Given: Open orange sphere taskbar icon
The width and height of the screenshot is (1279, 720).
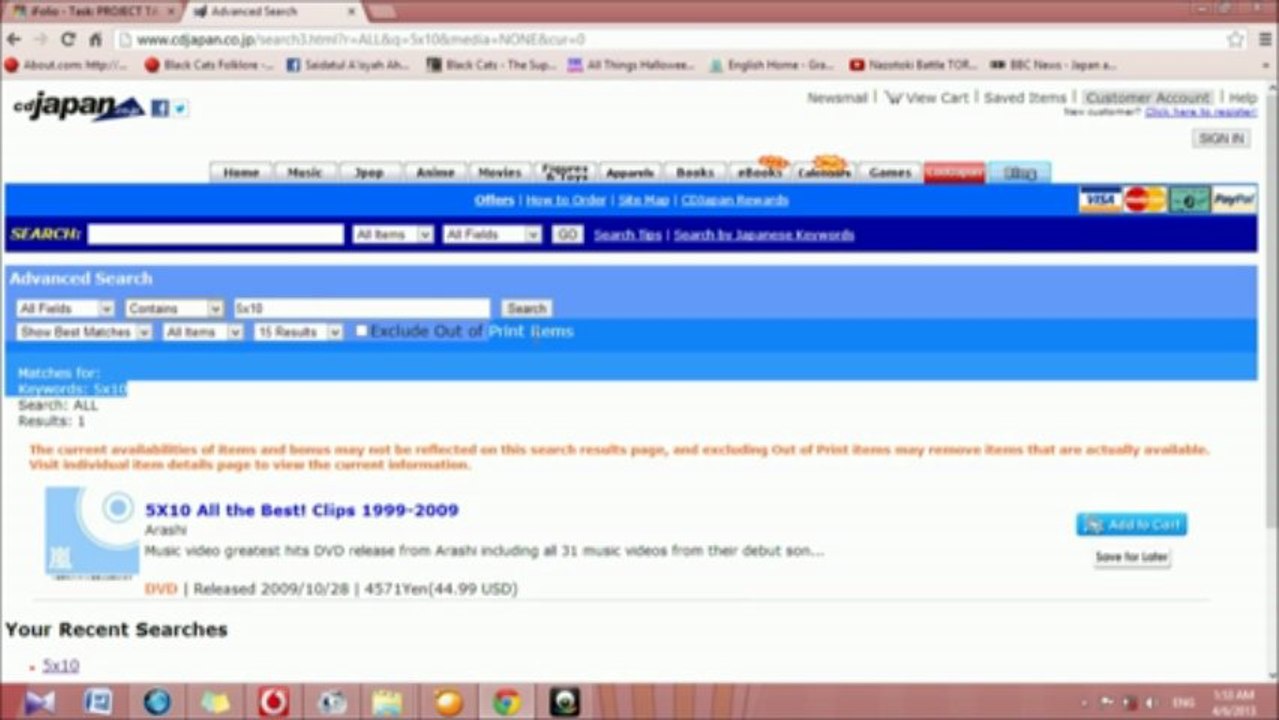Looking at the screenshot, I should tap(449, 702).
